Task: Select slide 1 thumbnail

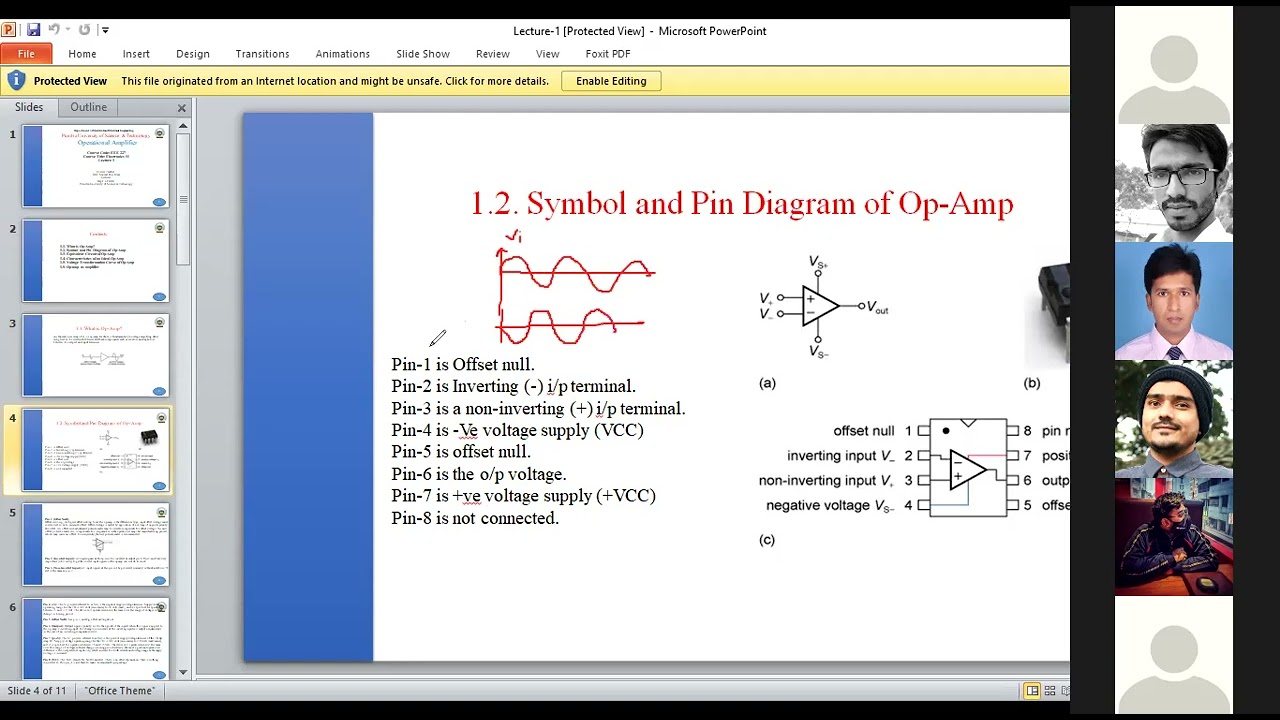Action: pos(96,166)
